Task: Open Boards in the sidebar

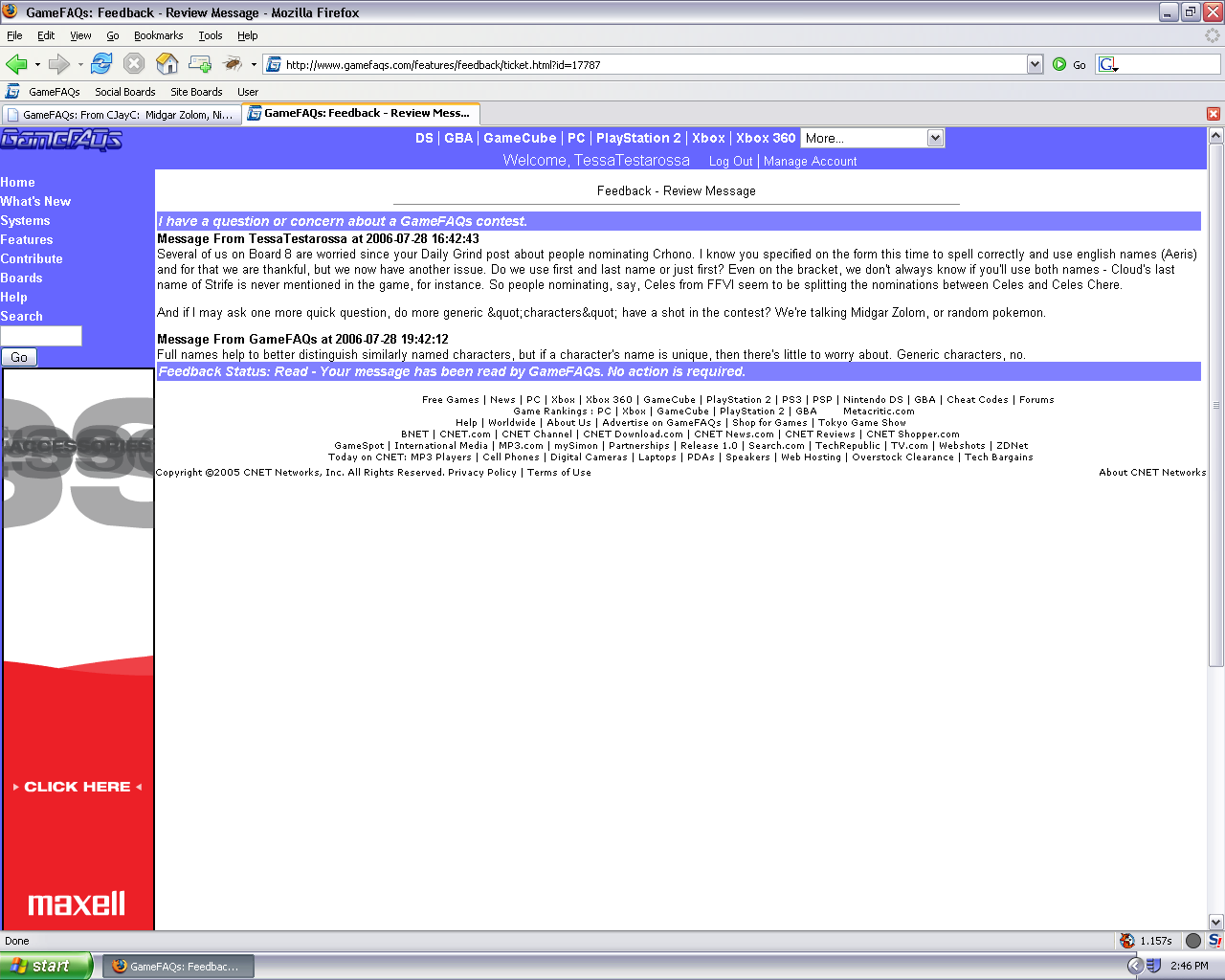Action: 21,278
